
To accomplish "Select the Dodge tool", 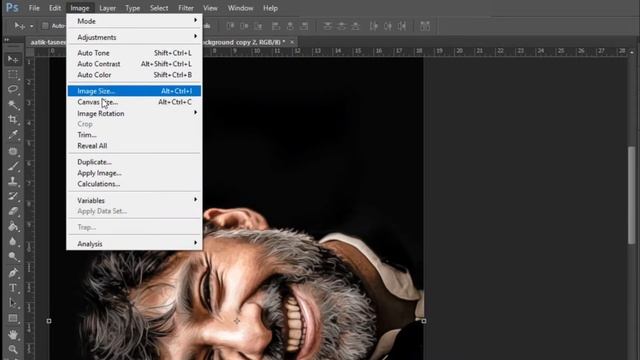I will (13, 257).
